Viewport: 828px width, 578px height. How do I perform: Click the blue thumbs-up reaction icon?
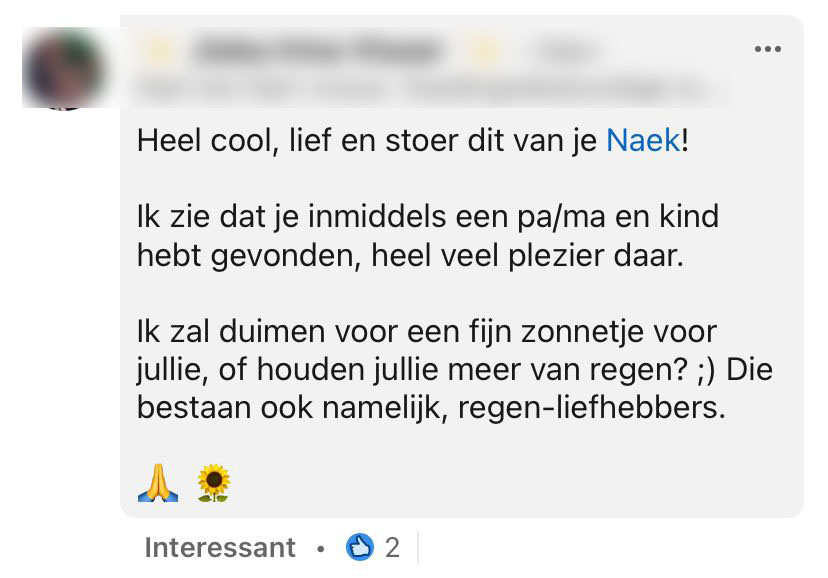pos(359,547)
